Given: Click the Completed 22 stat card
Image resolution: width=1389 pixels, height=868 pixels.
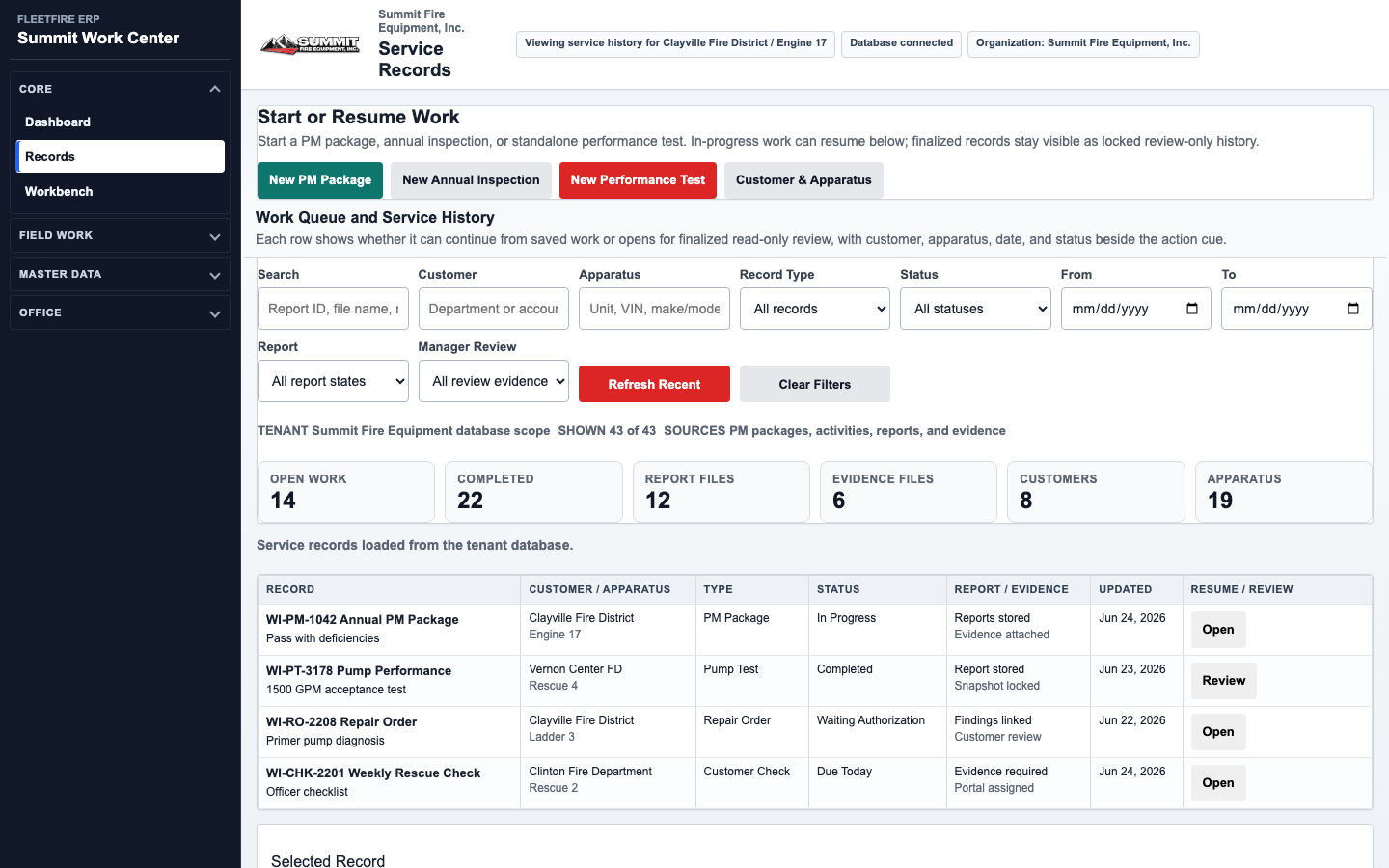Looking at the screenshot, I should coord(533,492).
